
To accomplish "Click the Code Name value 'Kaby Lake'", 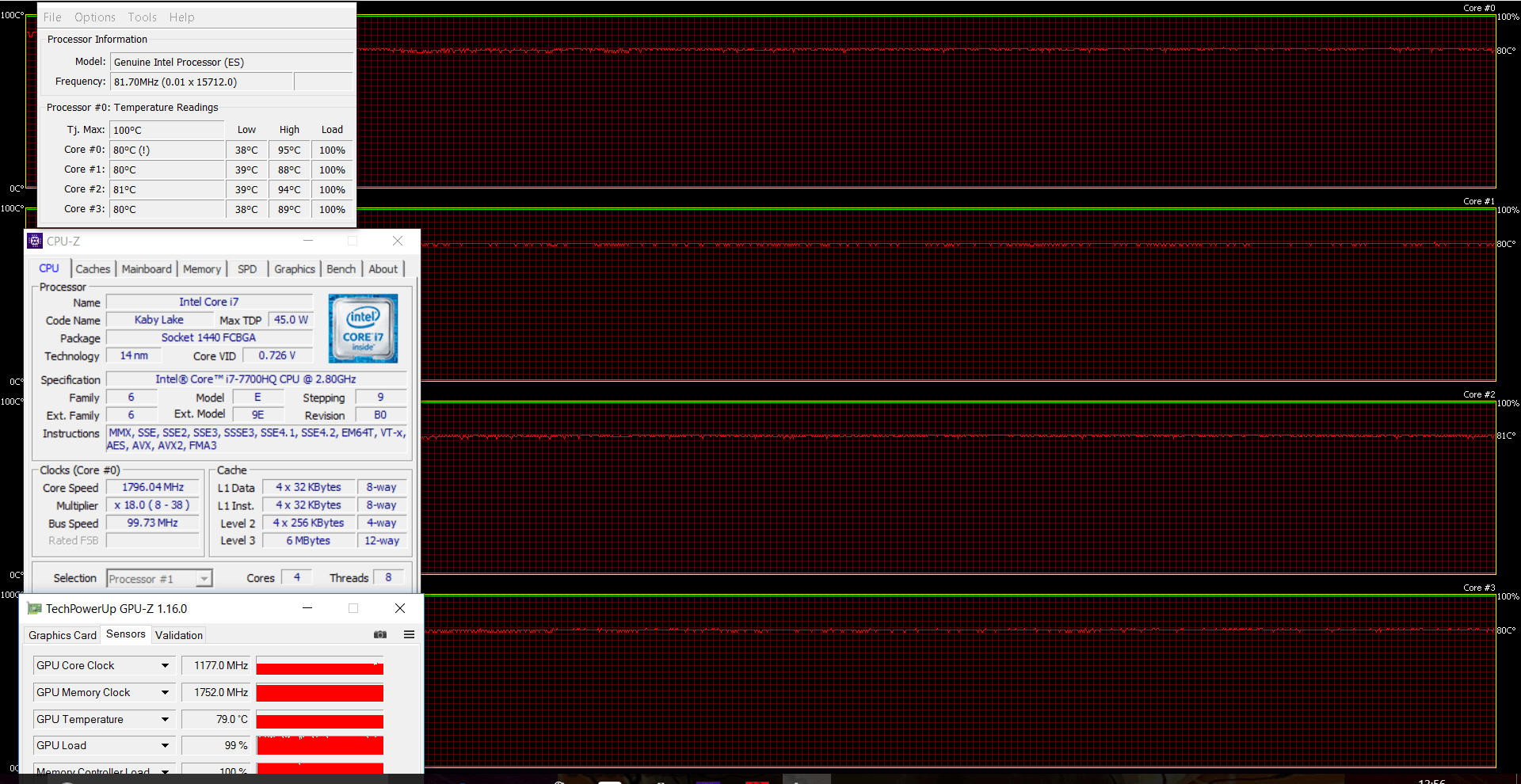I will pos(159,320).
